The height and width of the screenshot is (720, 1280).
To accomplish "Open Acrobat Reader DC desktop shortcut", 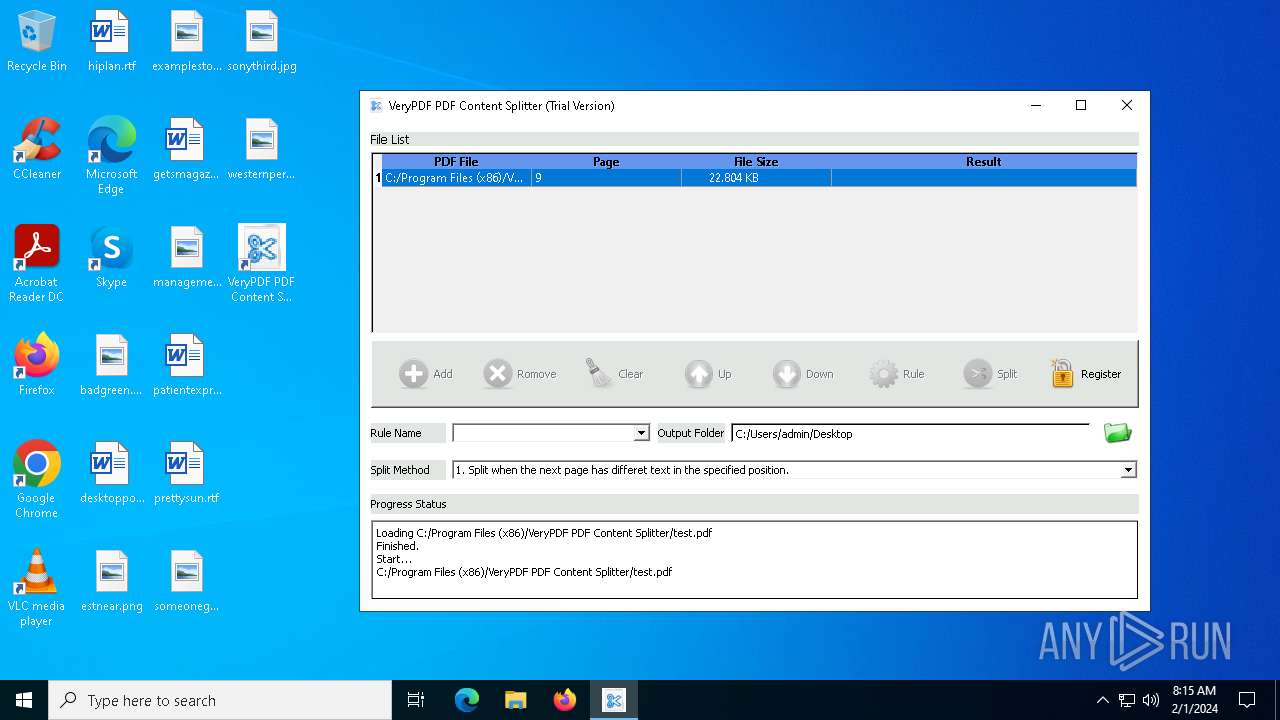I will (37, 264).
